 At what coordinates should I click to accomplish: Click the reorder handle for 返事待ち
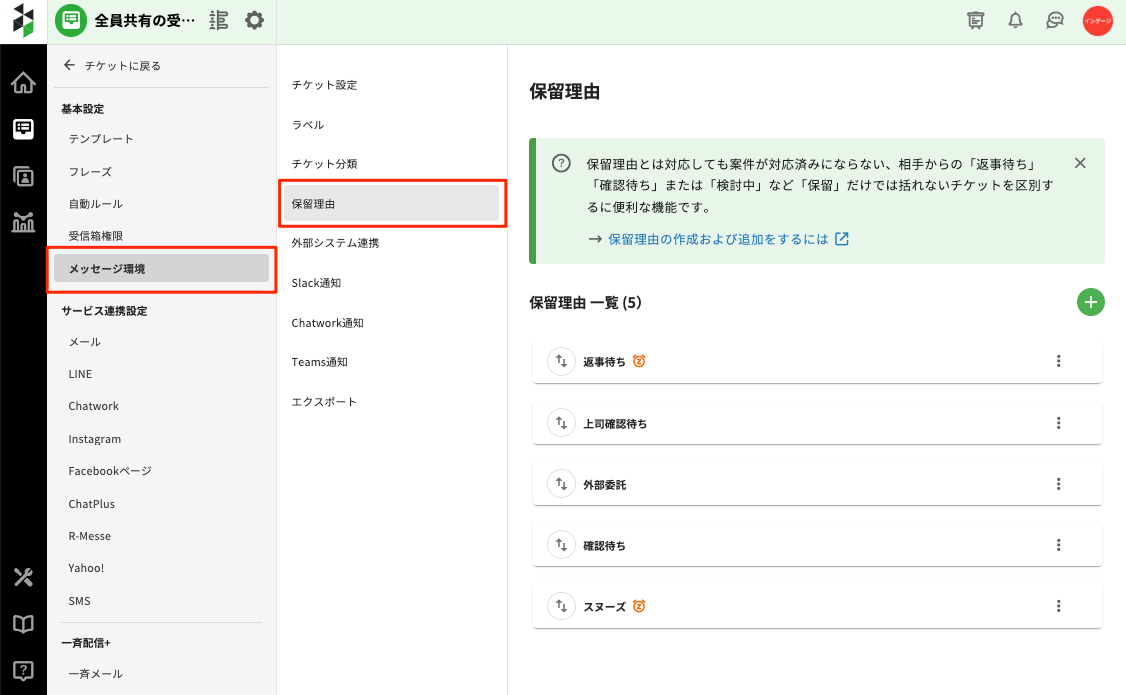point(561,361)
